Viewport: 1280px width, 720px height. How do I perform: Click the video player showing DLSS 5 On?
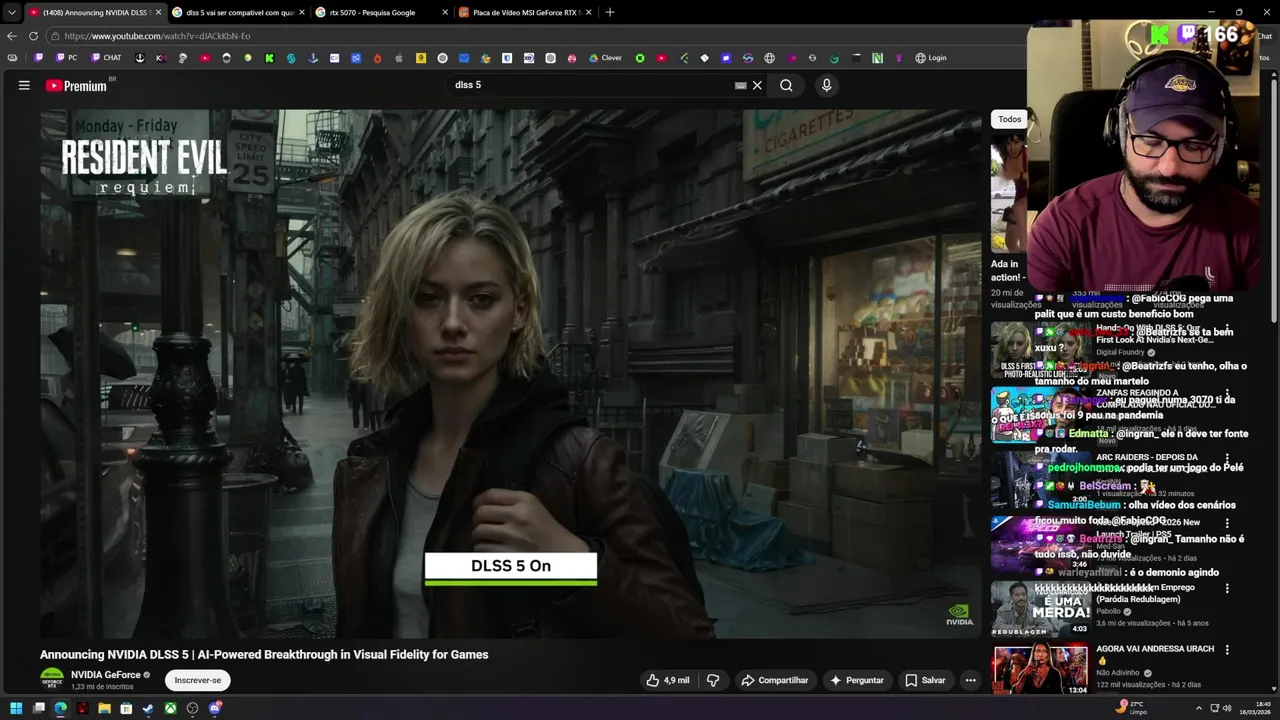coord(511,373)
